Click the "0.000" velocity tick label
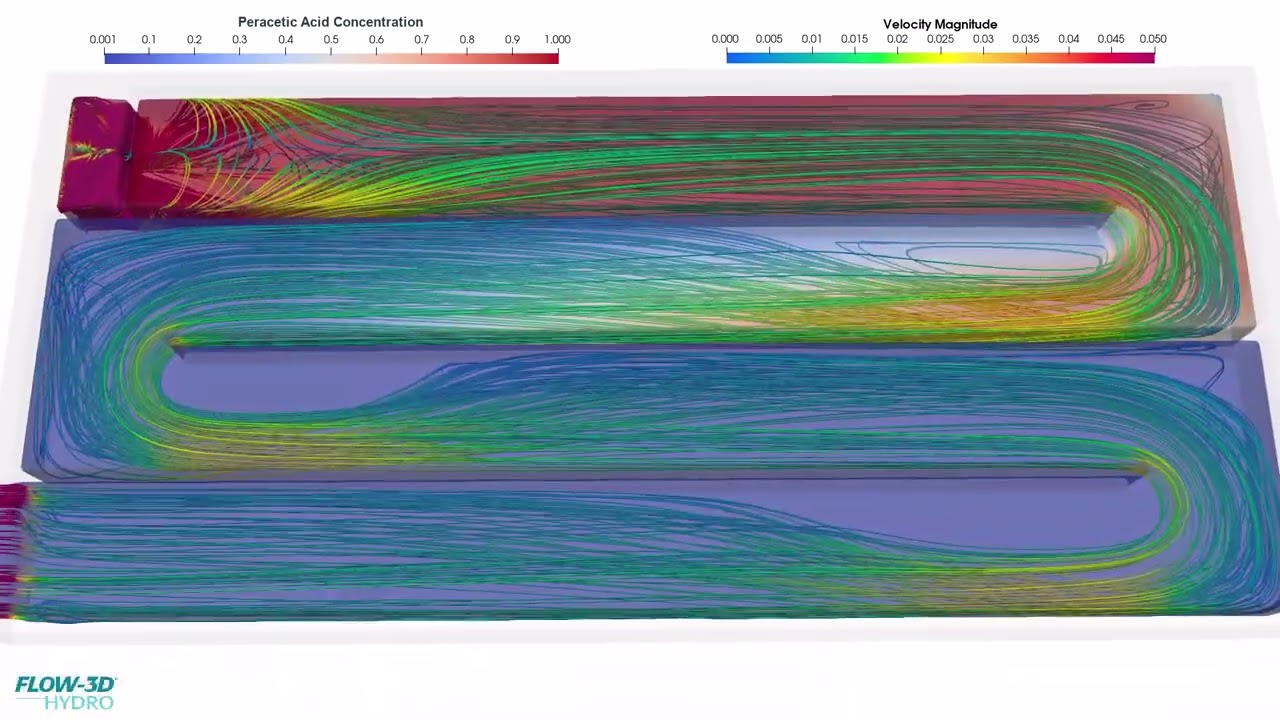 click(725, 39)
